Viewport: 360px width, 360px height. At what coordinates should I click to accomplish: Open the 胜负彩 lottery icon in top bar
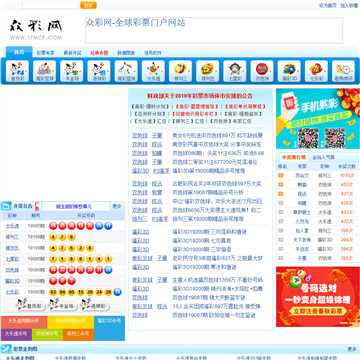17,71
